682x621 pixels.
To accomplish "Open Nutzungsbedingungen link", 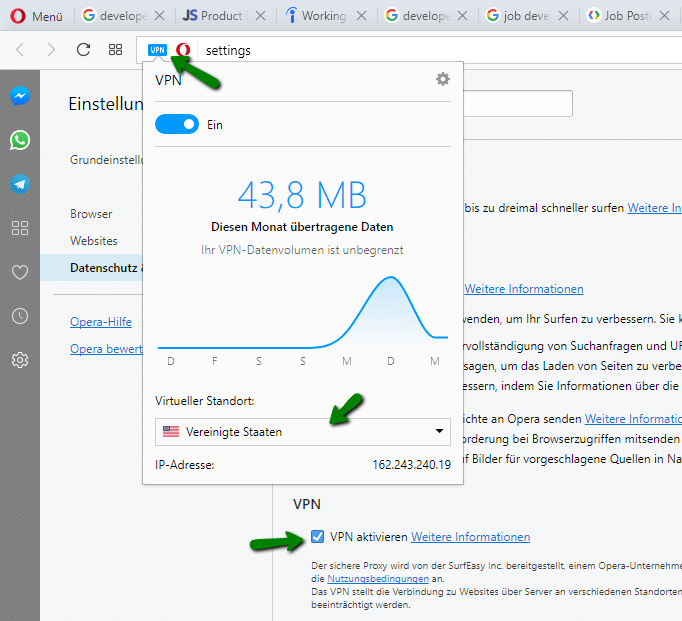I will tap(378, 579).
